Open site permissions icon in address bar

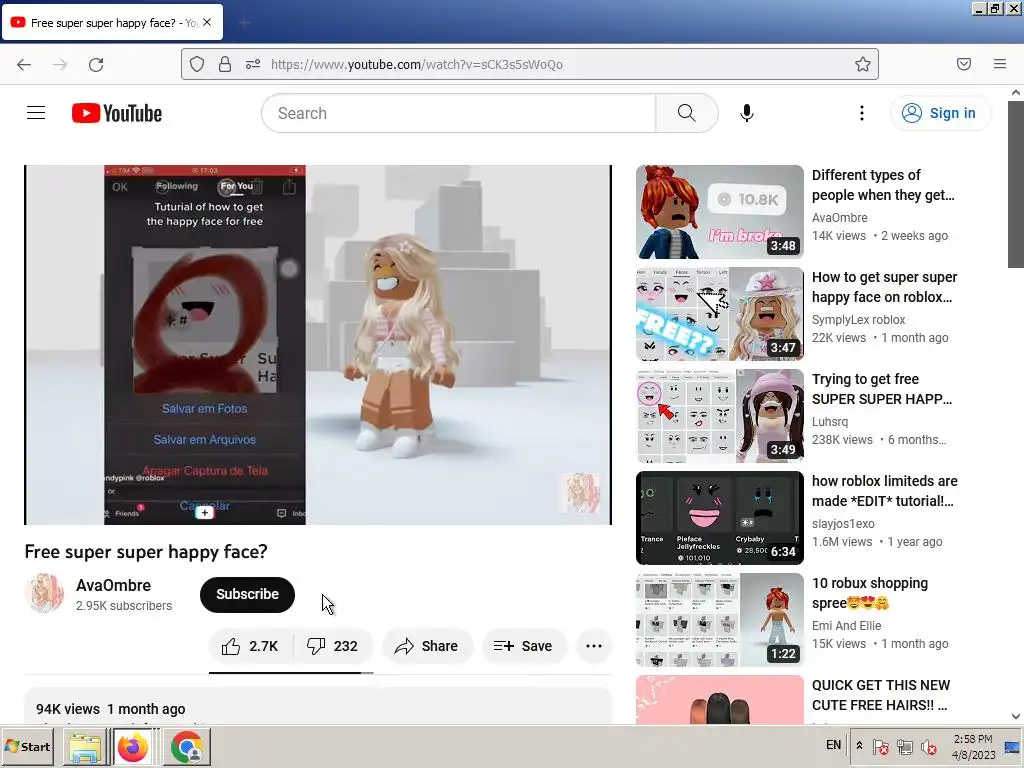pyautogui.click(x=253, y=64)
